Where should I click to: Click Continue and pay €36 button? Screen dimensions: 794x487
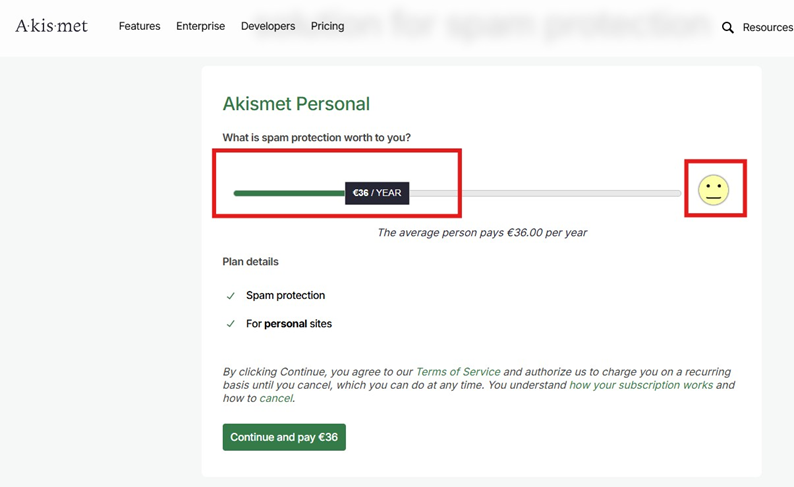284,437
